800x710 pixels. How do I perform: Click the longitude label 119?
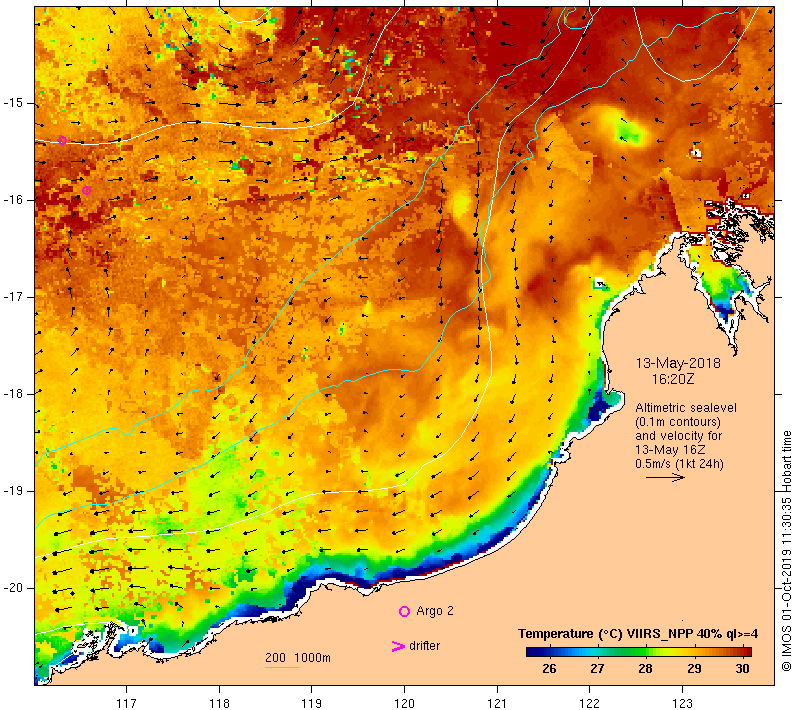click(x=312, y=703)
